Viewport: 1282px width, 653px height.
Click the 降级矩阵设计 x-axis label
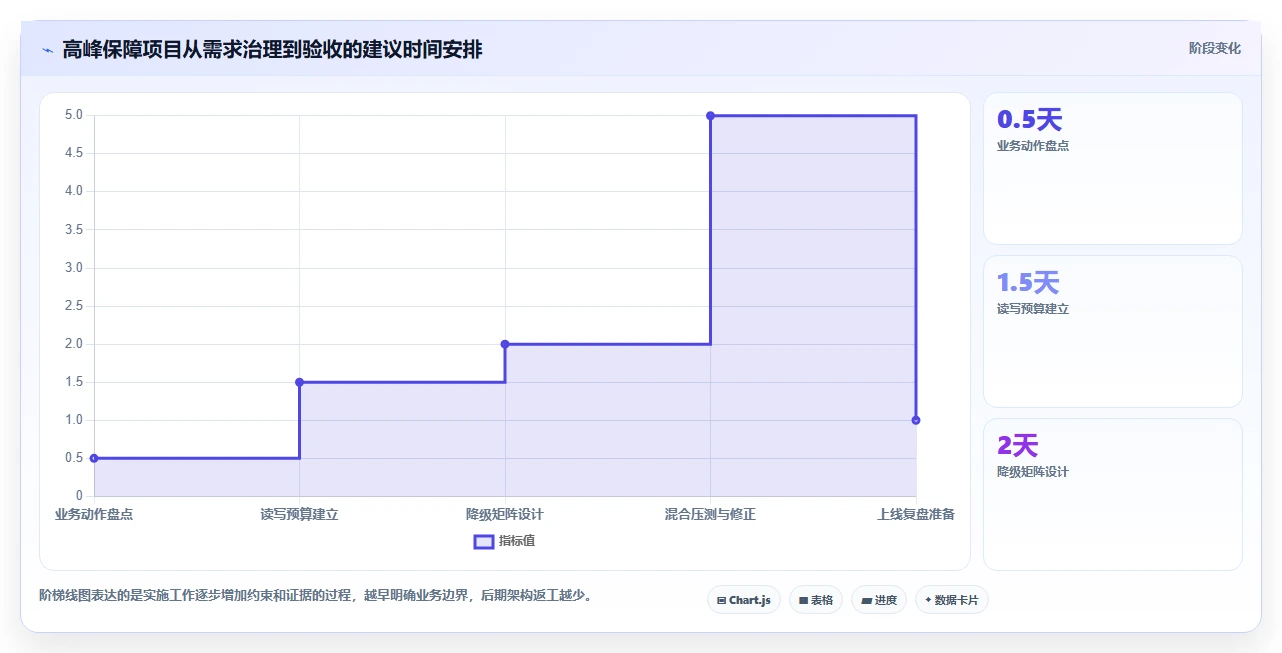(505, 515)
